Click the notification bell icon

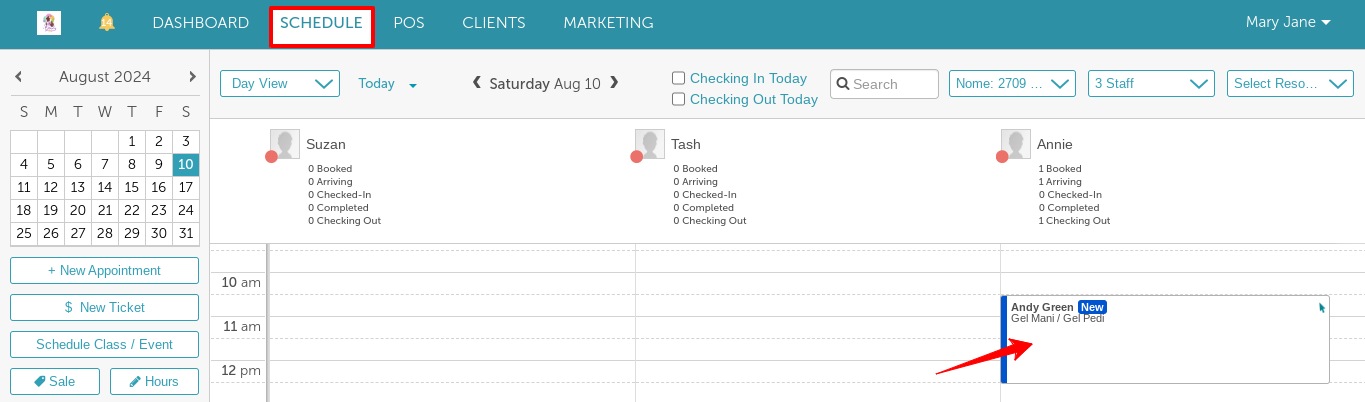coord(107,22)
